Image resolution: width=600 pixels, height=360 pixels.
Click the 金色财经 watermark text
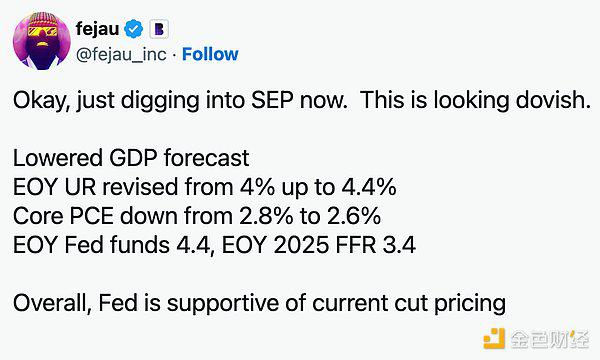(x=550, y=339)
